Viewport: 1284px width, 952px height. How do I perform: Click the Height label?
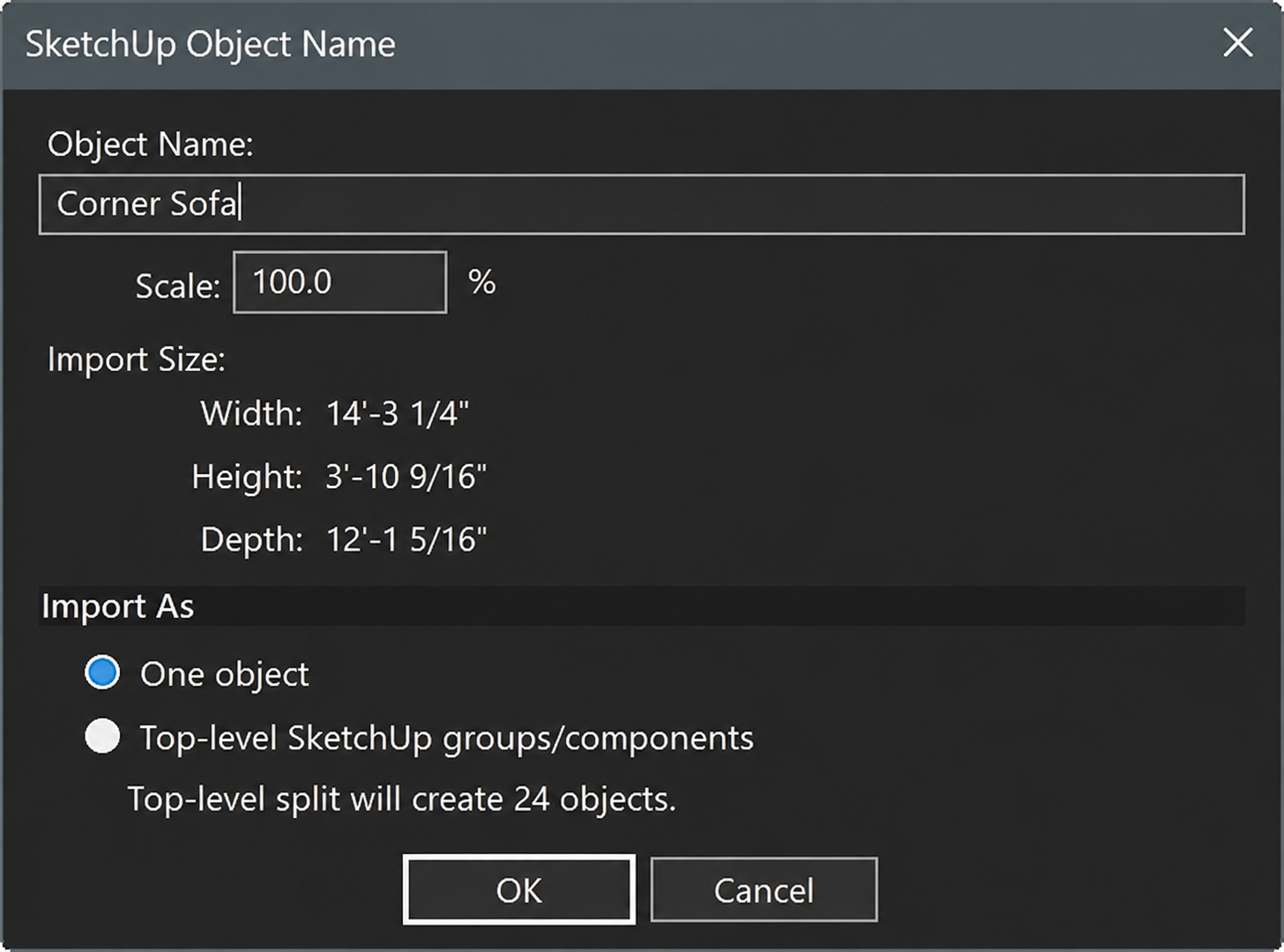pos(248,477)
